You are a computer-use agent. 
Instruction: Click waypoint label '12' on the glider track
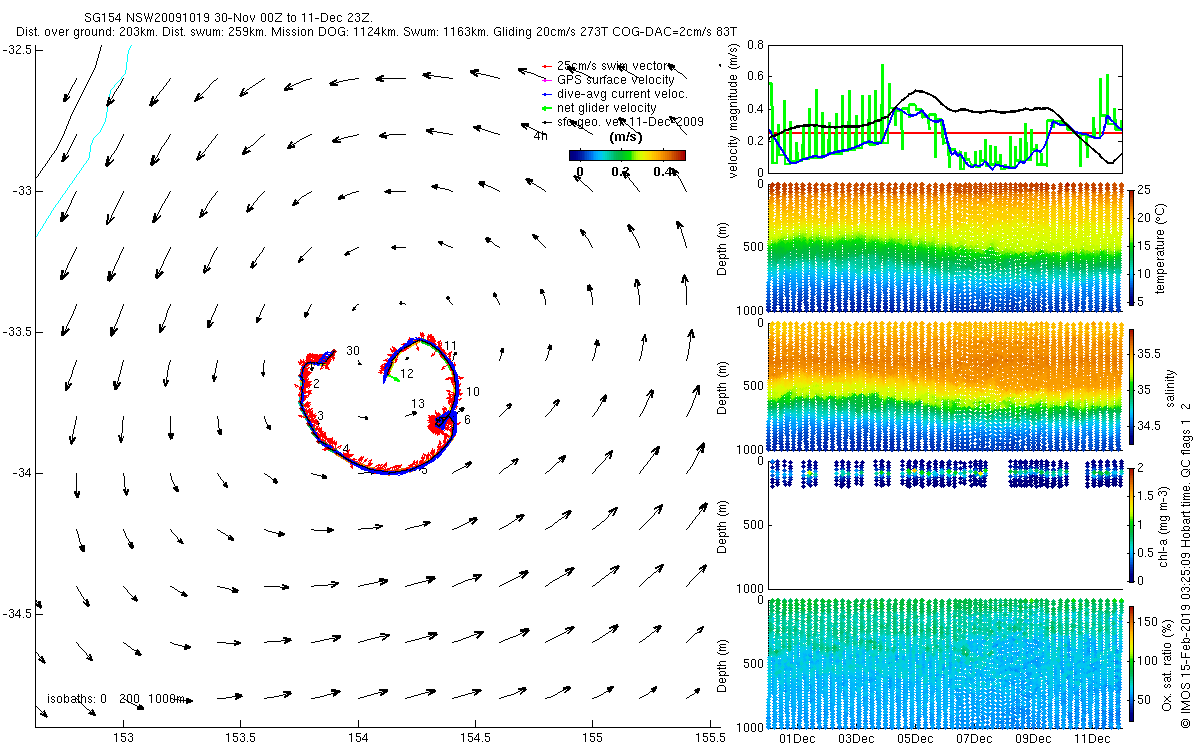click(407, 373)
